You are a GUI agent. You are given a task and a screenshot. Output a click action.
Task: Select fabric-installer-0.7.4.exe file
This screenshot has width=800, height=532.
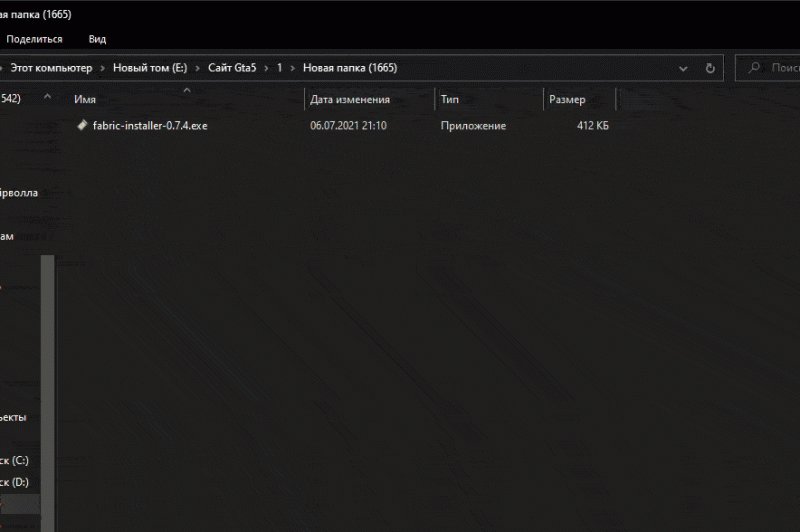point(150,125)
